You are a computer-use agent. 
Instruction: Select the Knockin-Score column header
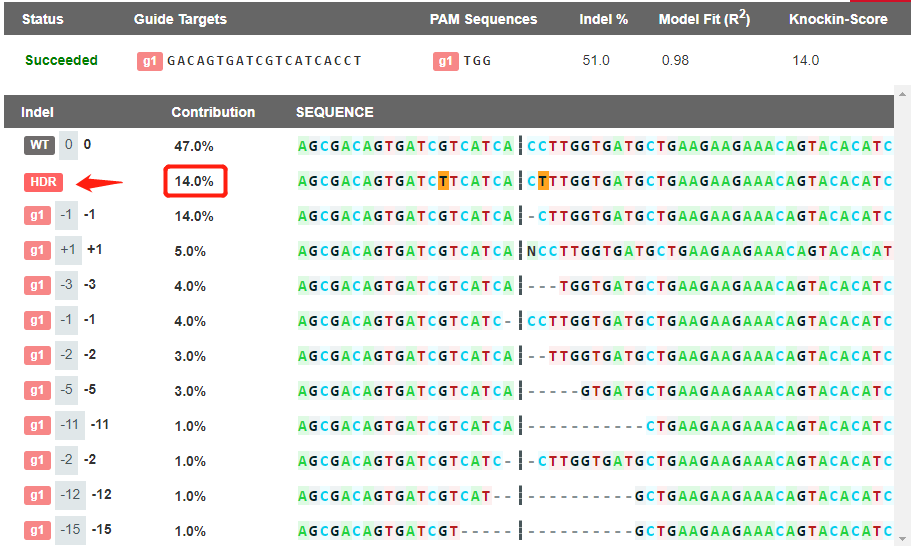838,19
